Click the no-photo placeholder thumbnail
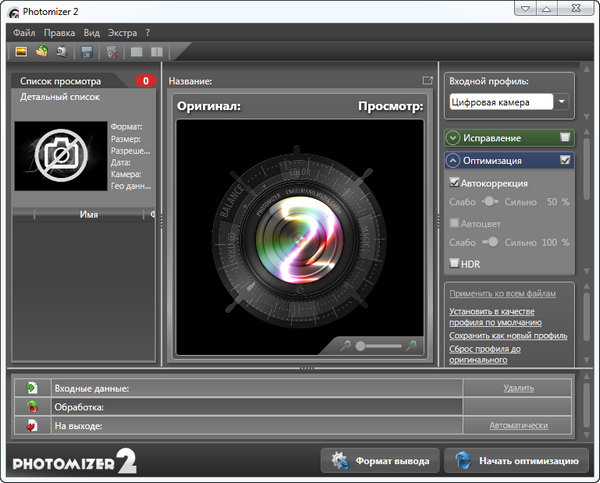Image resolution: width=600 pixels, height=483 pixels. click(x=61, y=156)
